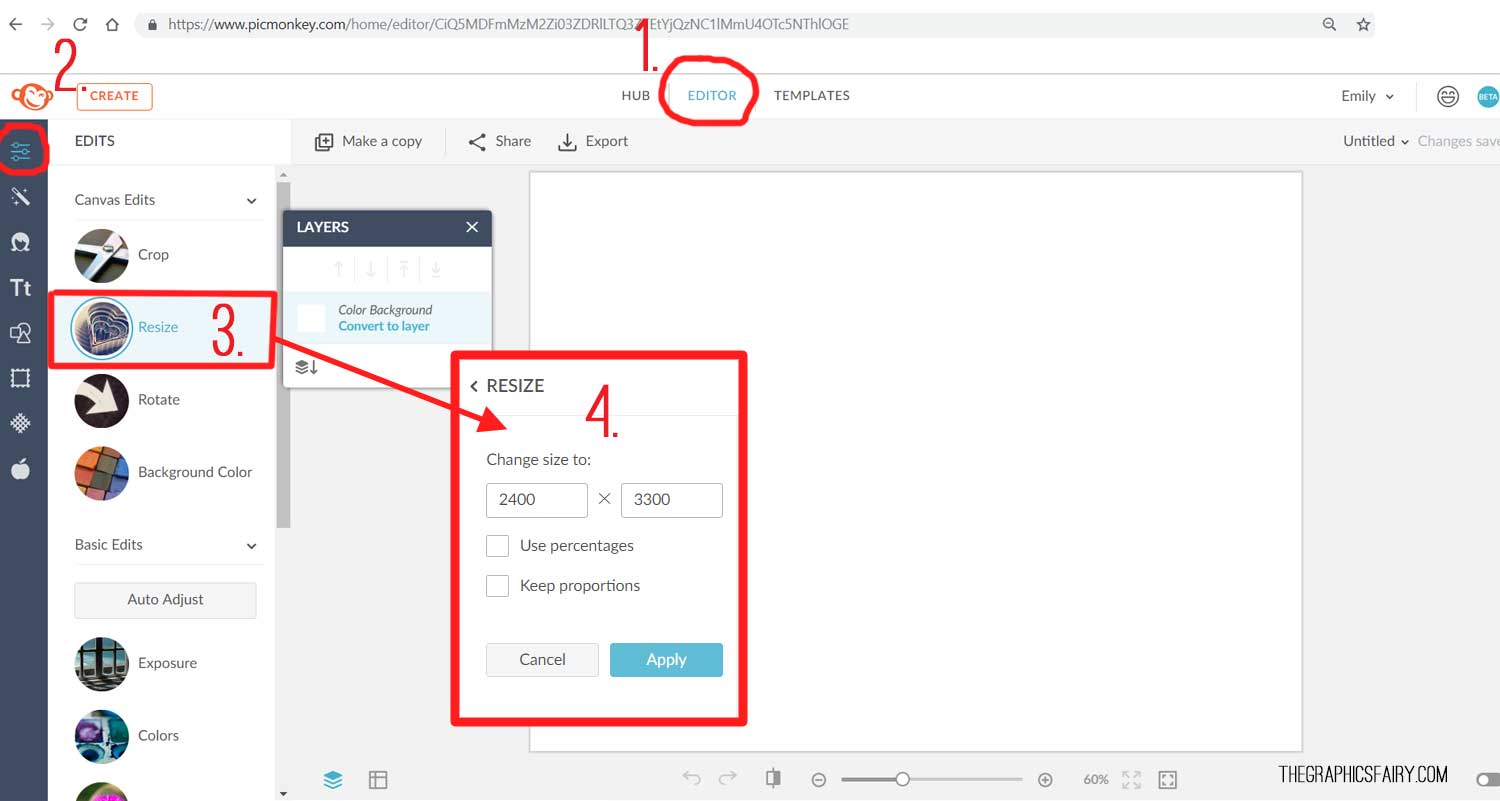Click the Auto Adjust button

pos(165,600)
